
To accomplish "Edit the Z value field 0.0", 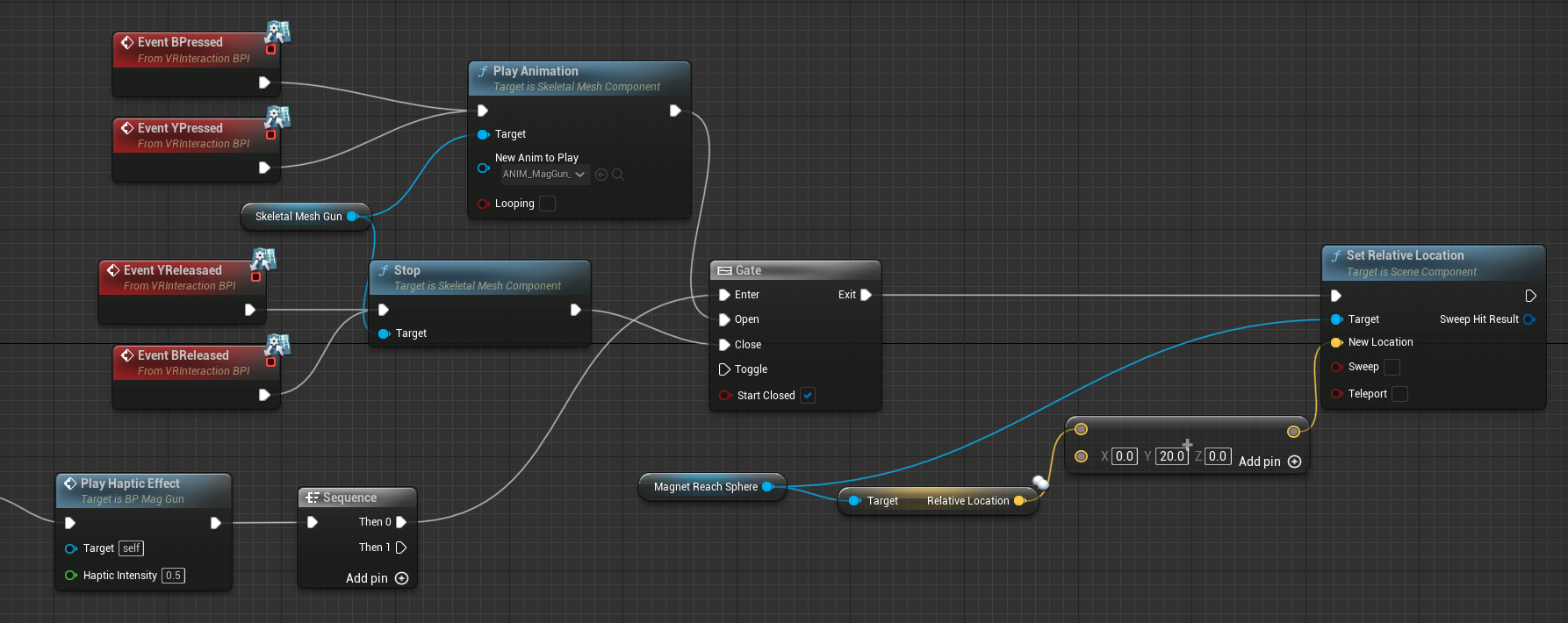I will click(1218, 456).
